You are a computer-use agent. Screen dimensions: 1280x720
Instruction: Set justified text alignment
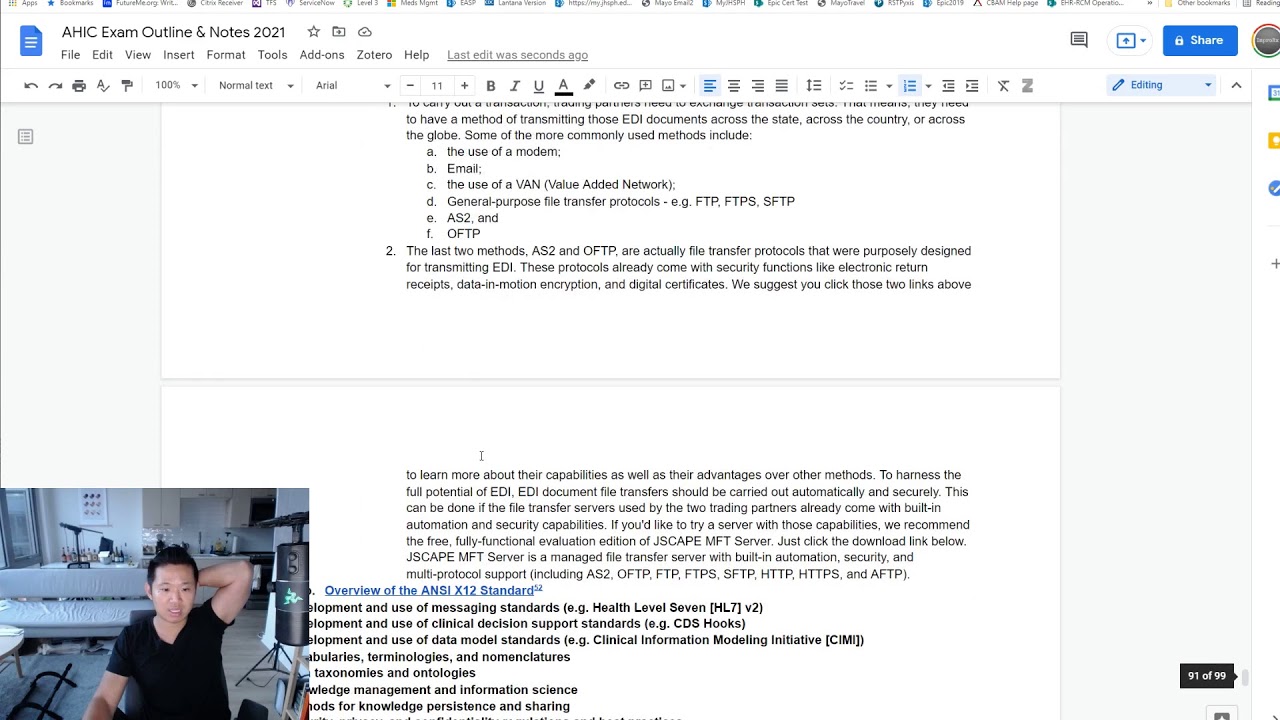tap(782, 86)
